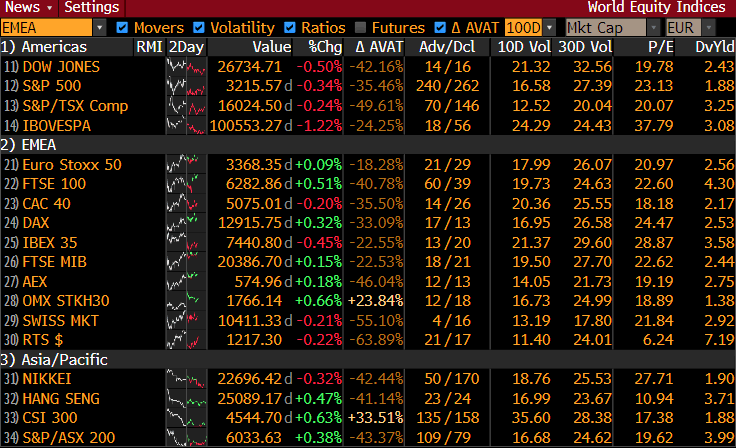The height and width of the screenshot is (448, 736).
Task: Open the Euro Stoxx 50 sparkline chart
Action: (x=186, y=164)
